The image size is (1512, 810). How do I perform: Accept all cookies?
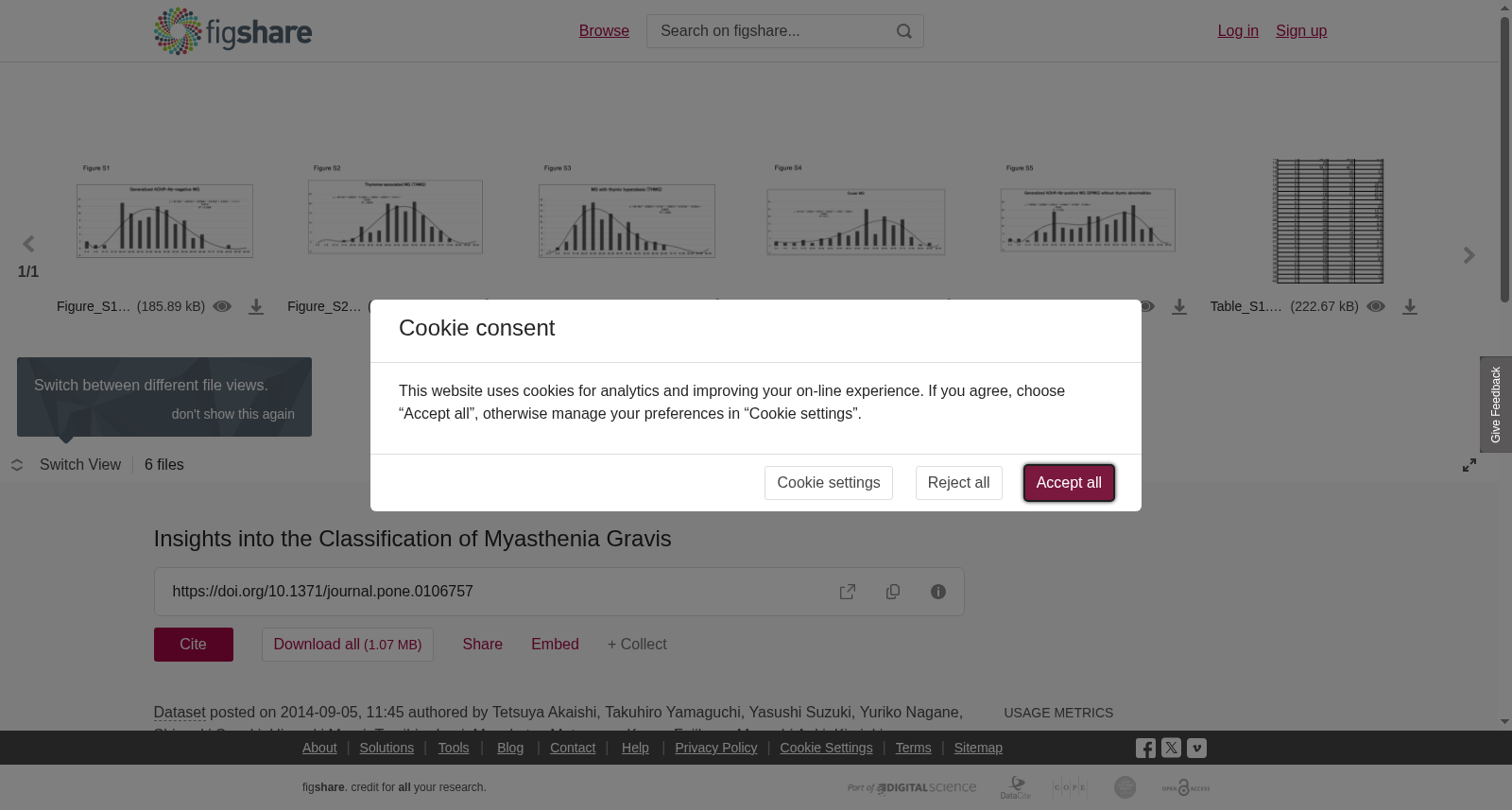coord(1069,483)
